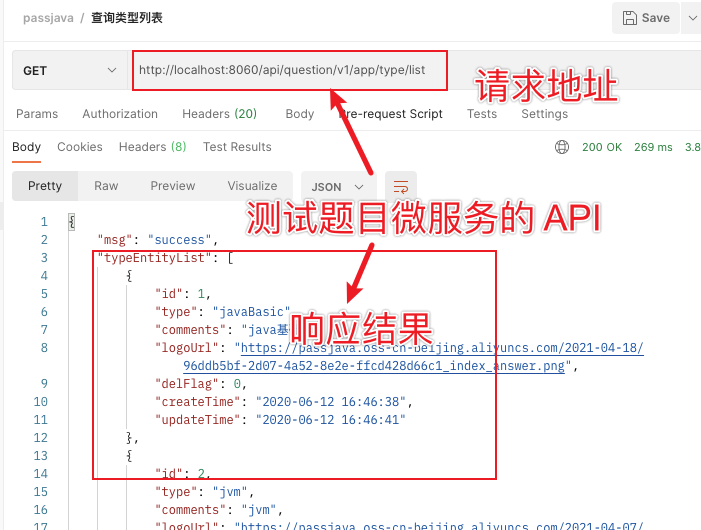The height and width of the screenshot is (530, 701).
Task: Choose the Visualize response view
Action: tap(252, 186)
